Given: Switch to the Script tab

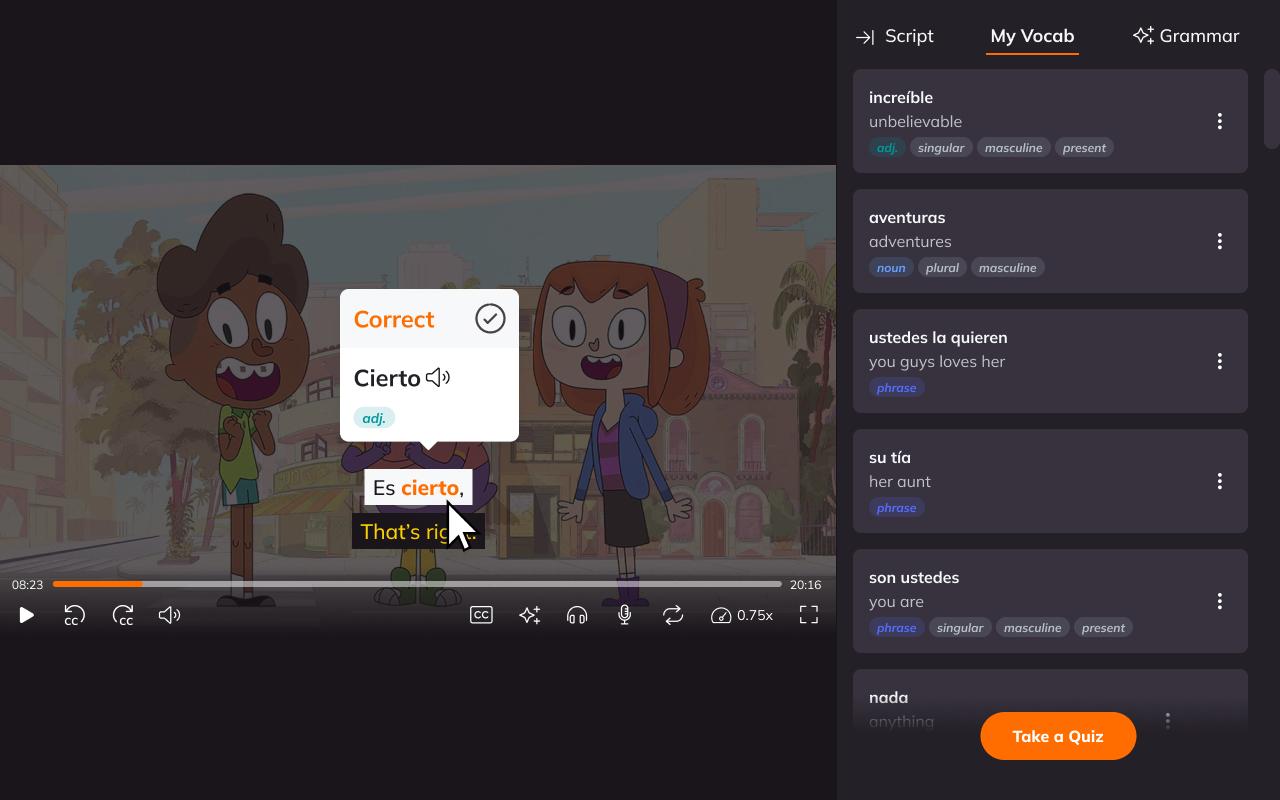Looking at the screenshot, I should click(x=895, y=36).
